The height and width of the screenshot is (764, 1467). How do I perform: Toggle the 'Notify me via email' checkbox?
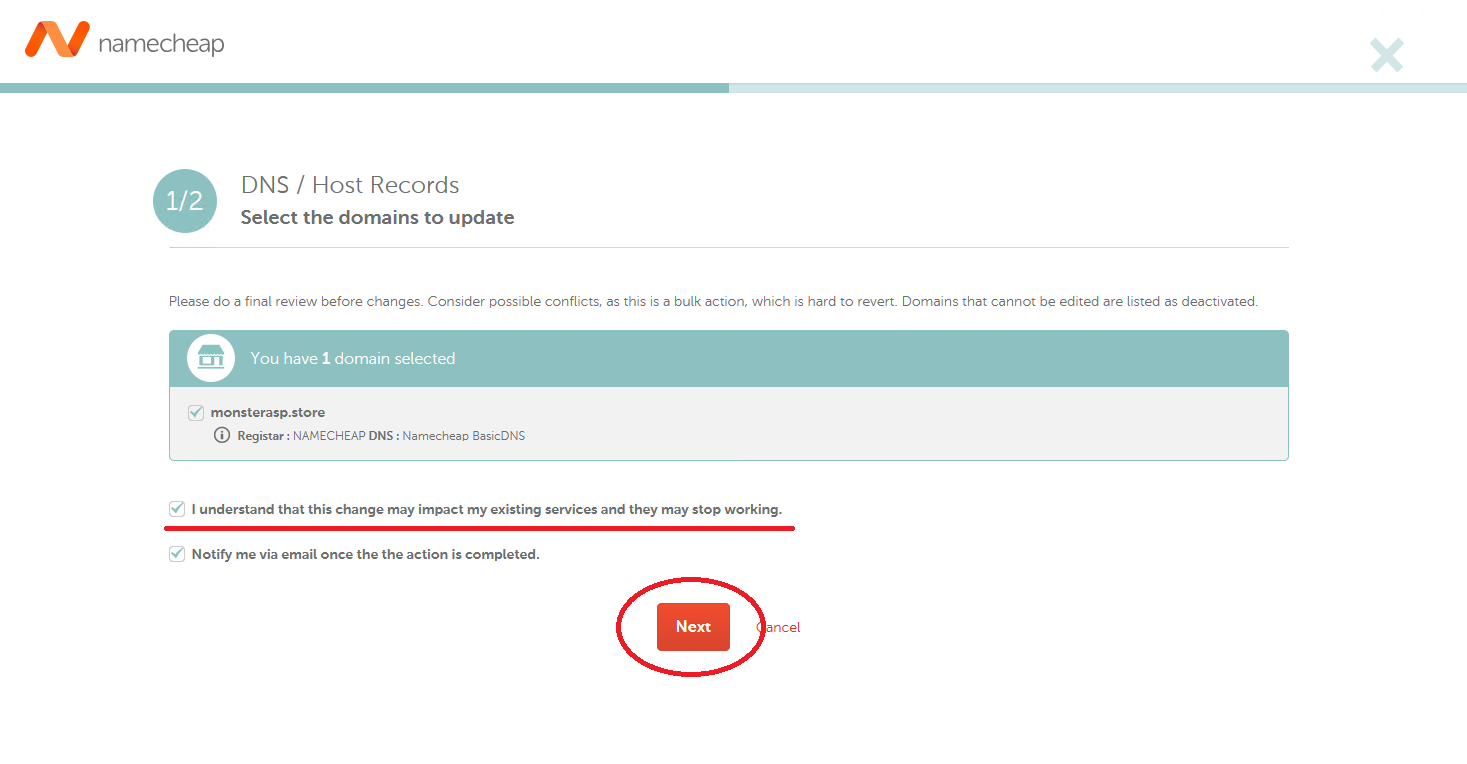[x=177, y=554]
